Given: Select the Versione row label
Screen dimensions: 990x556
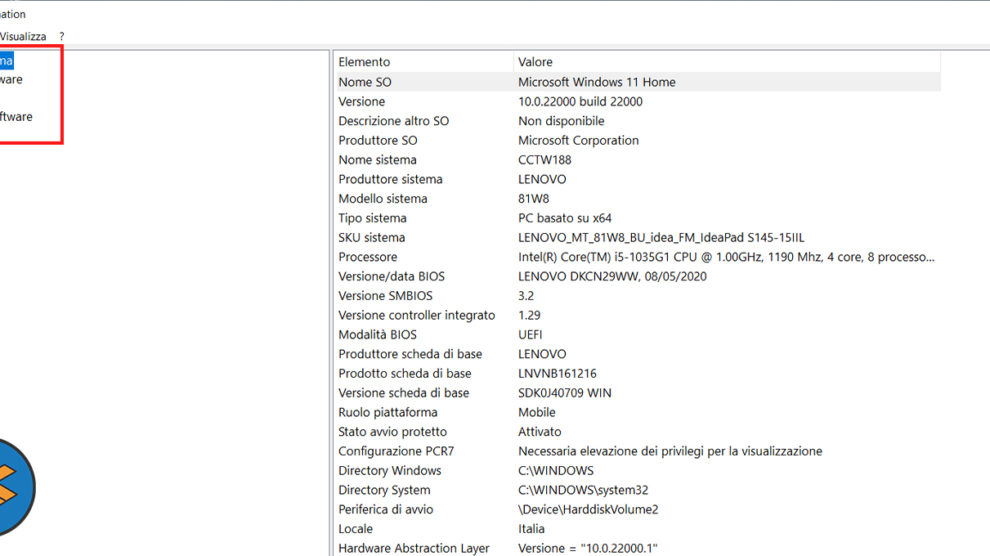Looking at the screenshot, I should pos(361,102).
